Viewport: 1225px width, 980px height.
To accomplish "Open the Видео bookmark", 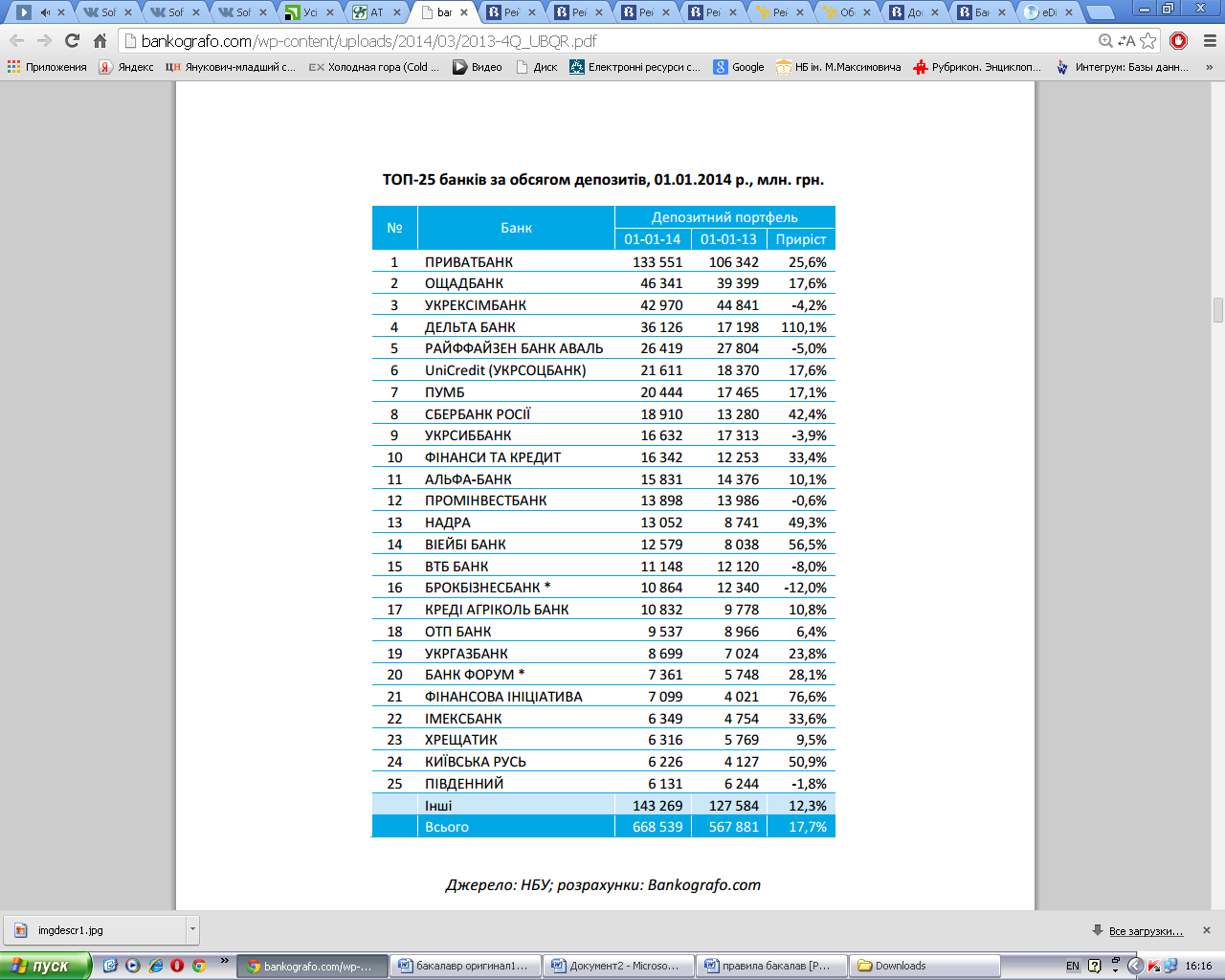I will point(478,67).
